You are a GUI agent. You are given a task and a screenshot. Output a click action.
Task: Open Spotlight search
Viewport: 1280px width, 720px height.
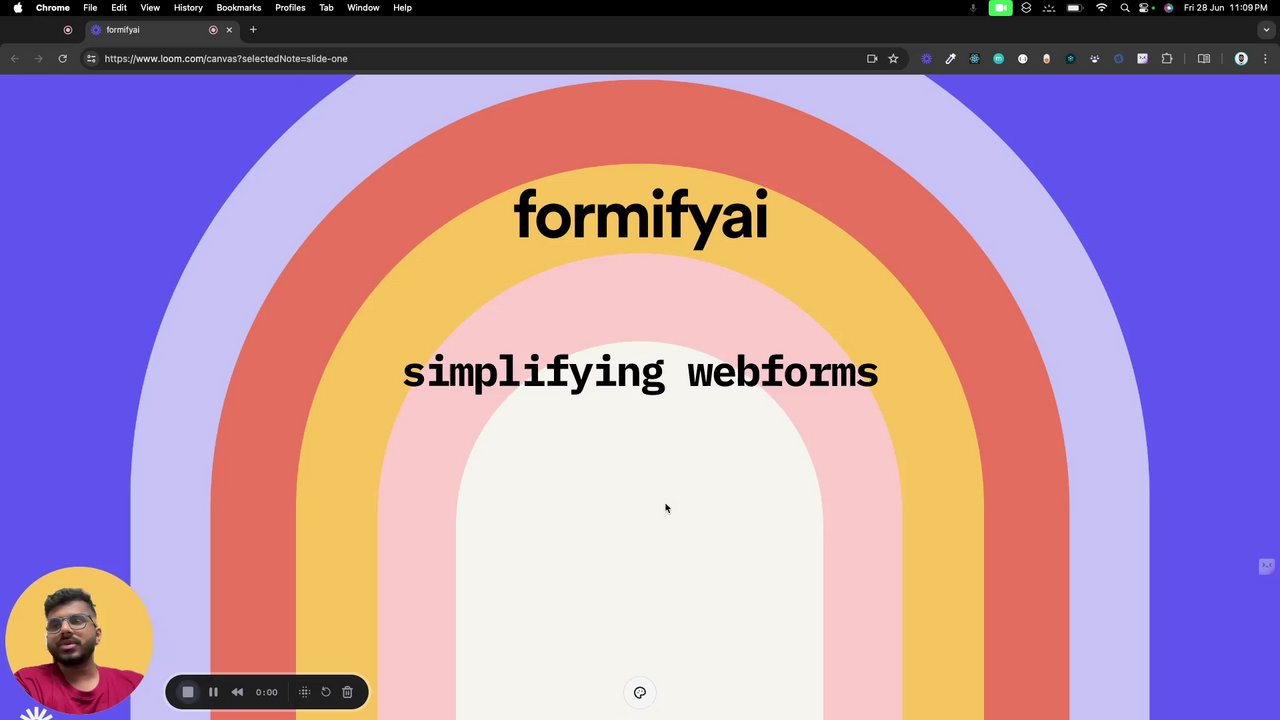pyautogui.click(x=1125, y=8)
